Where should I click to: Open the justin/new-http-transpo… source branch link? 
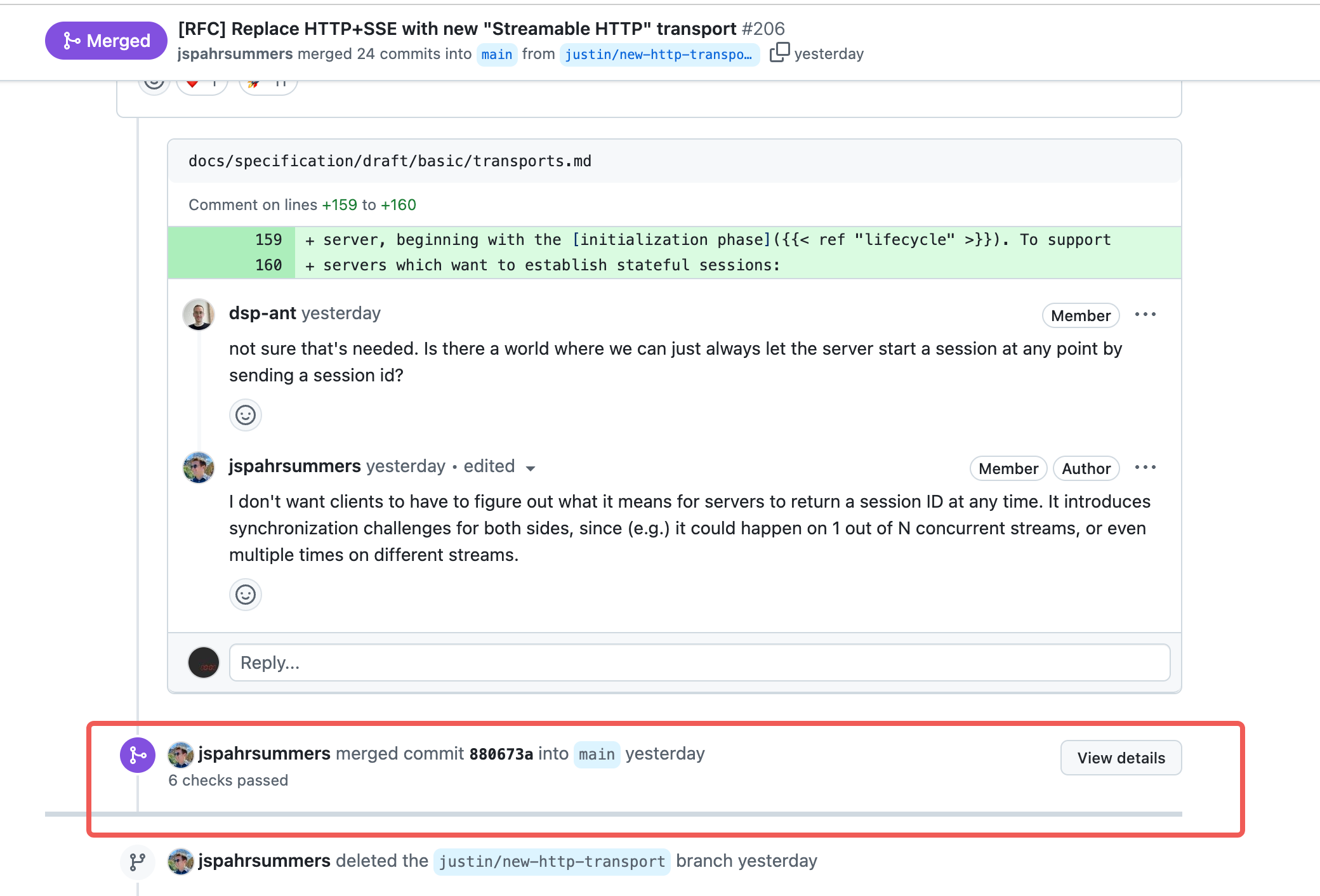click(x=659, y=55)
